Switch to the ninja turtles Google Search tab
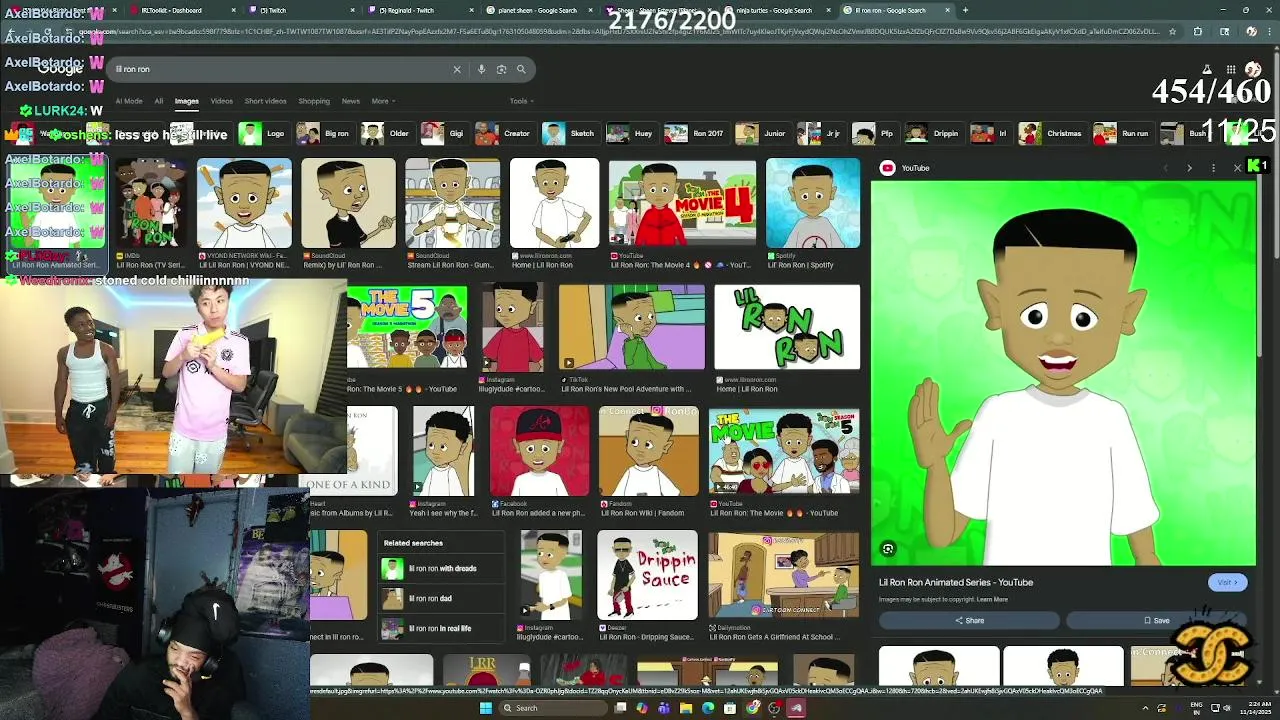This screenshot has width=1280, height=720. click(776, 10)
